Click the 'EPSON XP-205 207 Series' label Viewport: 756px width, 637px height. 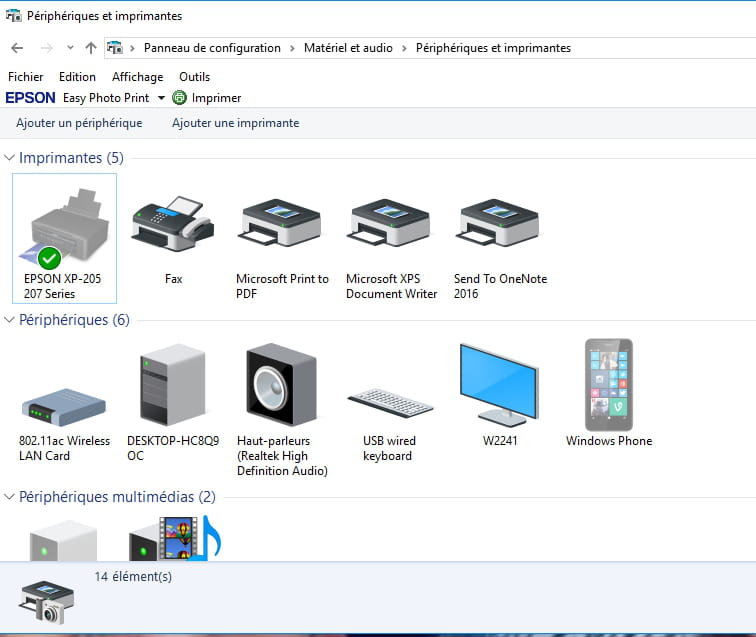(x=63, y=286)
